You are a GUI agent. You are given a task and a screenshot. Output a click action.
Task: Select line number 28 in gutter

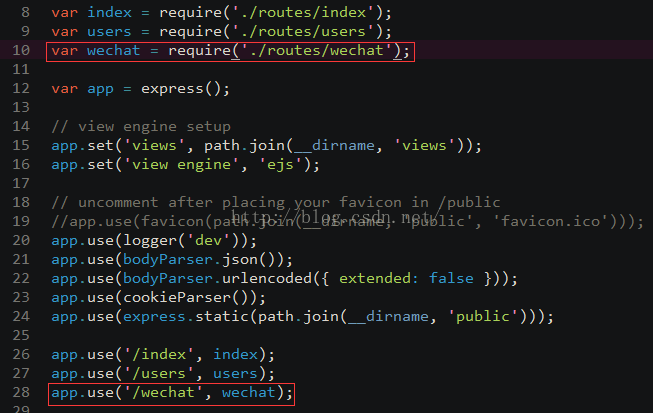21,392
